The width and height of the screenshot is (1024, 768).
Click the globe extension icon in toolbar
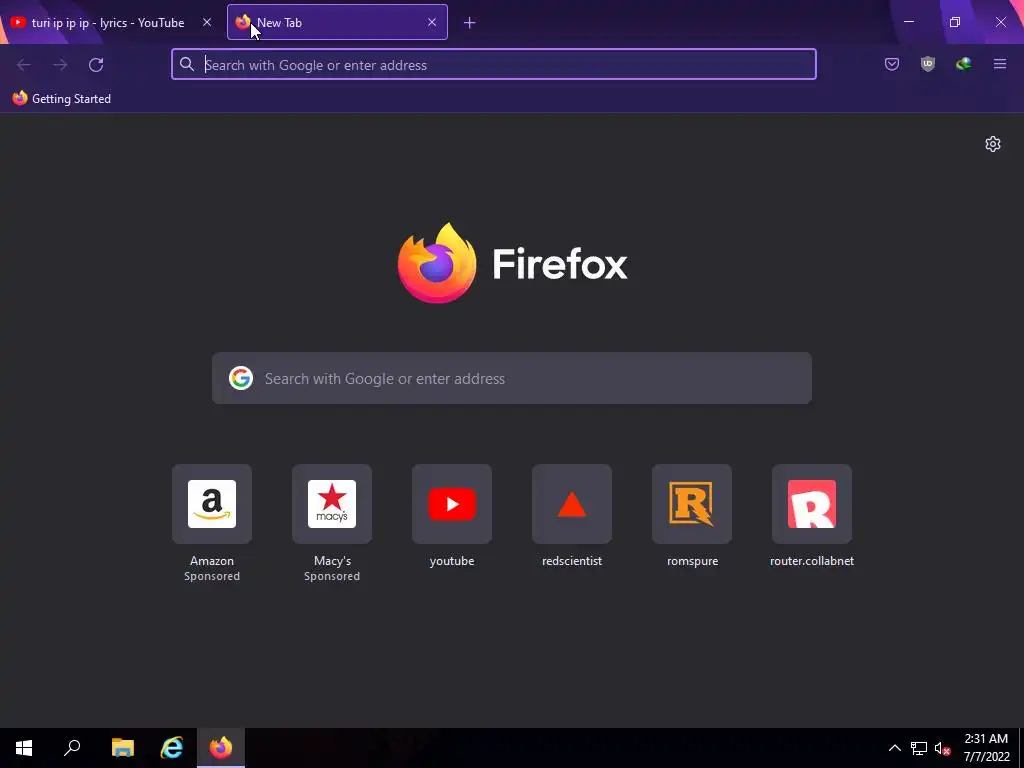click(963, 64)
